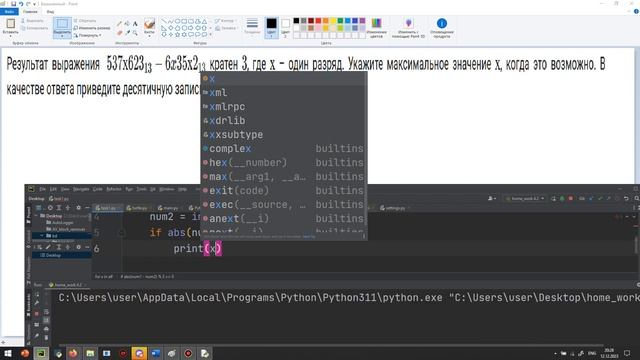
Task: Open Paint's Файл (File) menu
Action: click(x=9, y=11)
